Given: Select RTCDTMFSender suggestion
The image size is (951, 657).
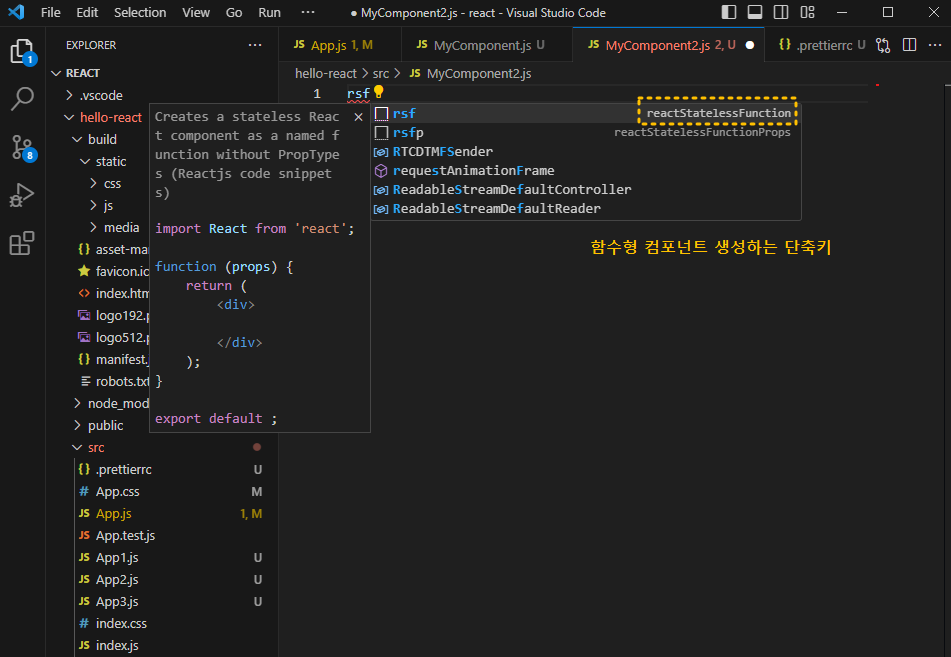Looking at the screenshot, I should coord(586,152).
